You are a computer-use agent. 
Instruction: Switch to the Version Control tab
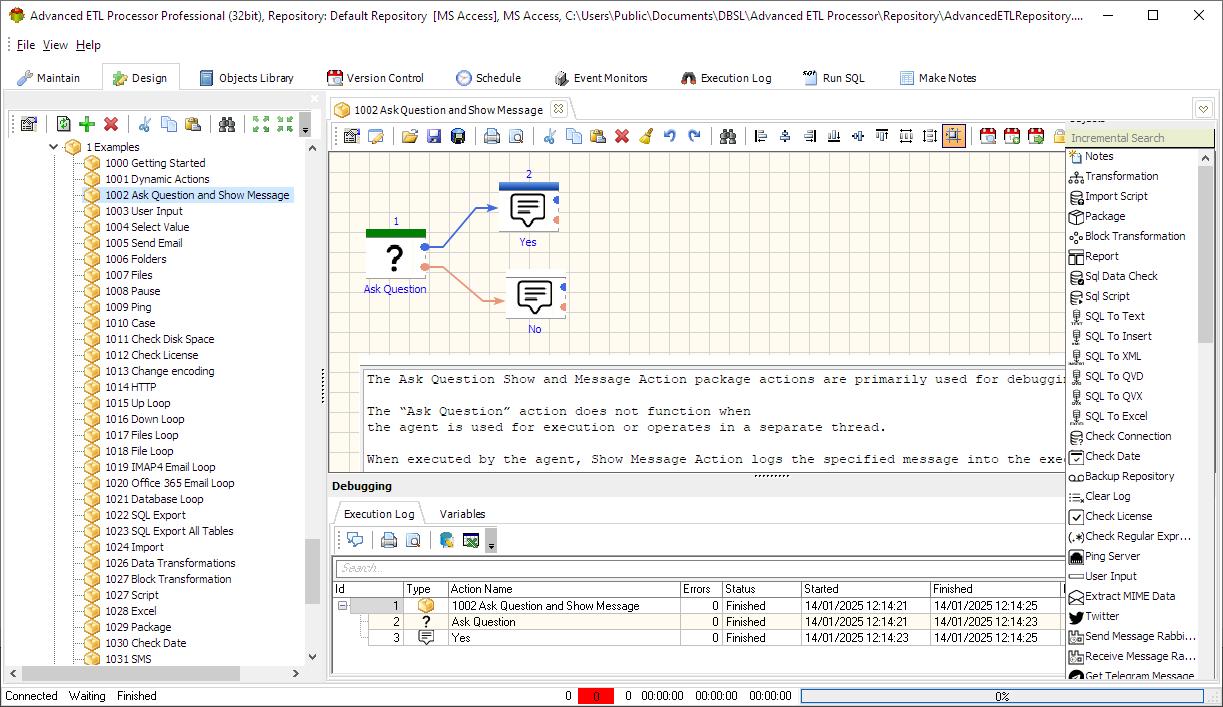[375, 78]
